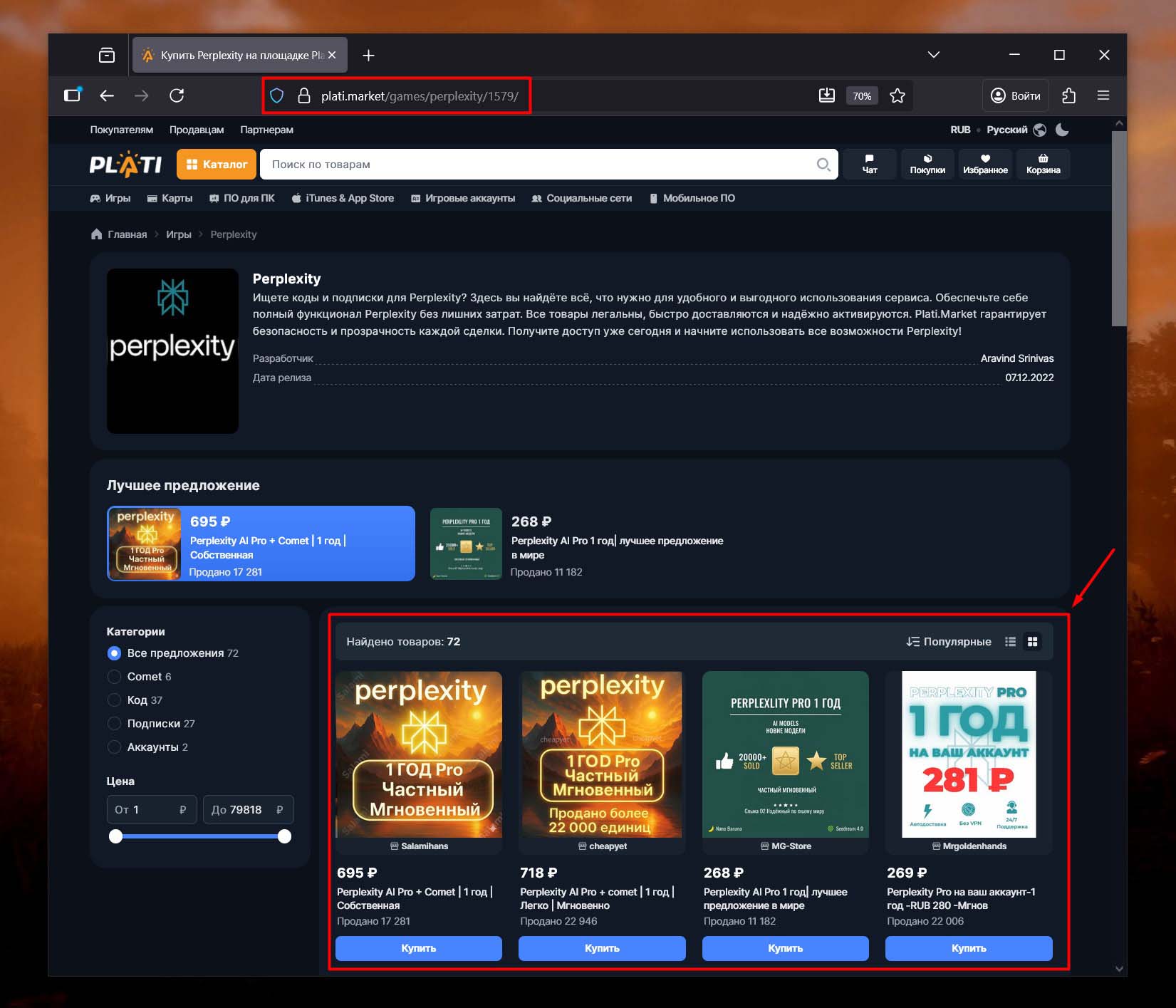Open the Игровые аккаунты menu item
1176x1008 pixels.
click(x=463, y=199)
